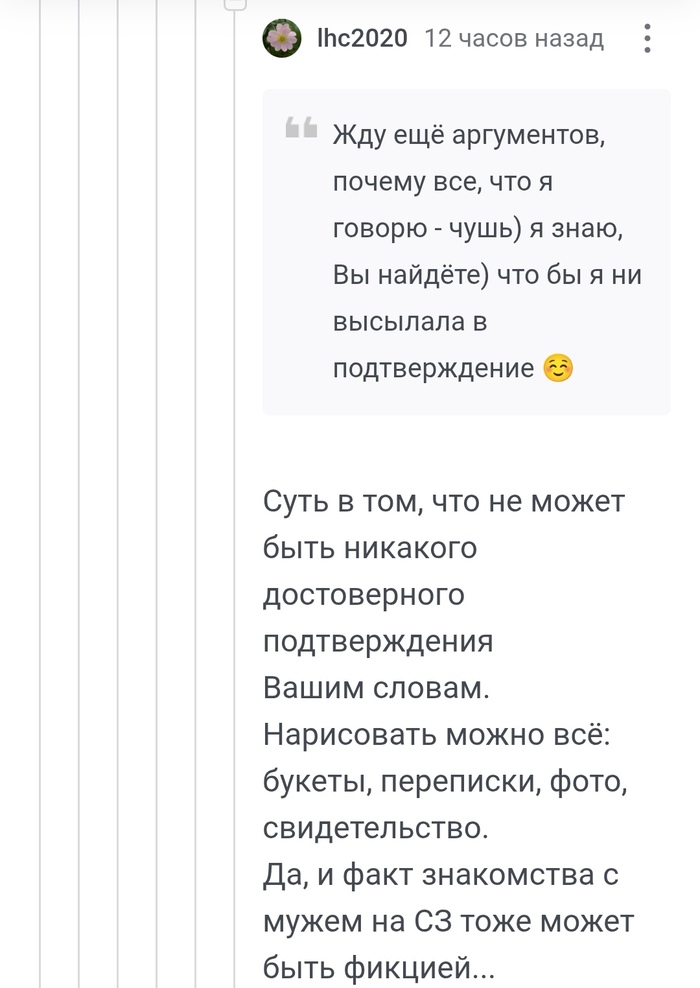Collapse the second thread line from left
Screen dimensions: 700x988
pyautogui.click(x=79, y=500)
